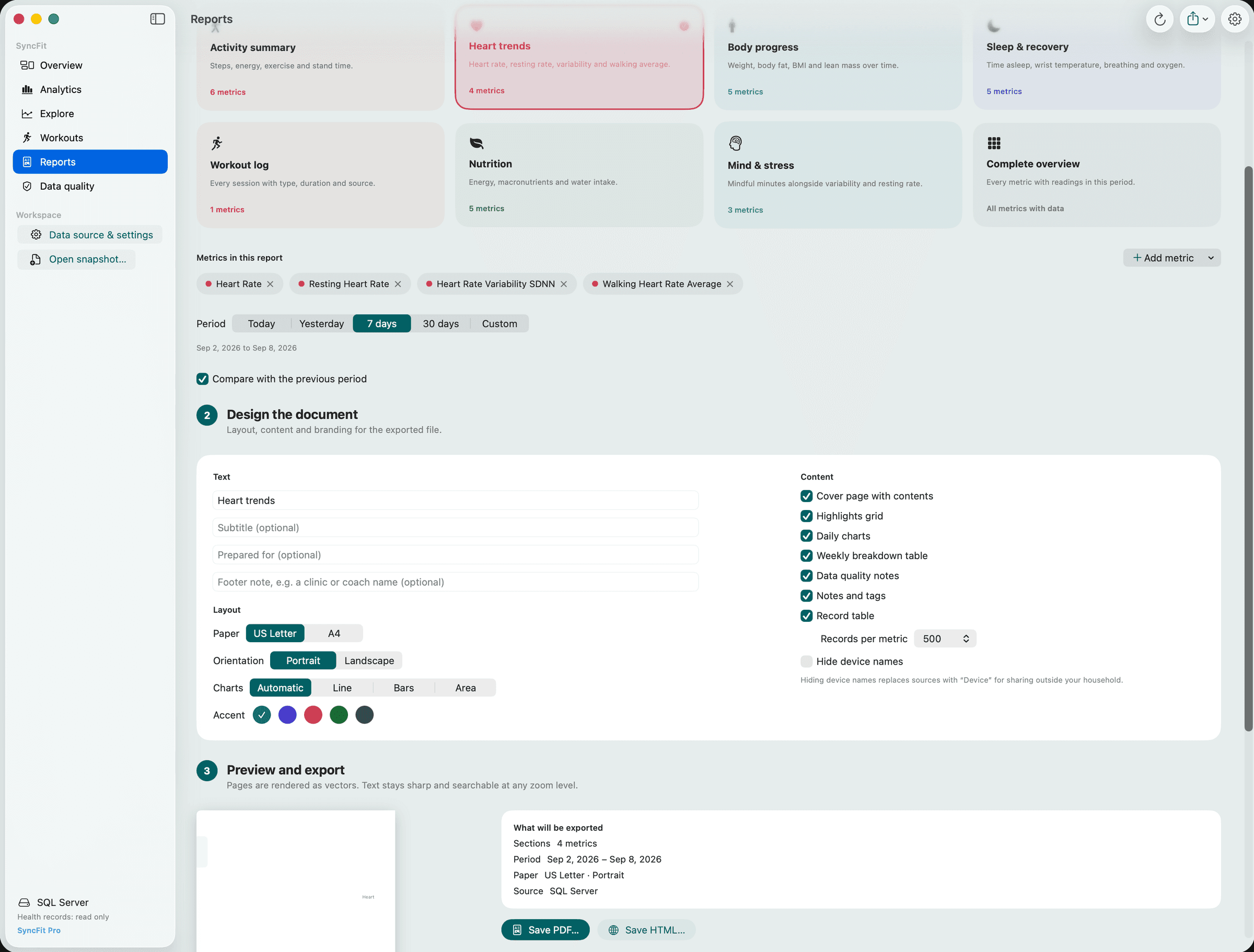Switch paper size to A4
Screen dimensions: 1254x952
pos(334,633)
